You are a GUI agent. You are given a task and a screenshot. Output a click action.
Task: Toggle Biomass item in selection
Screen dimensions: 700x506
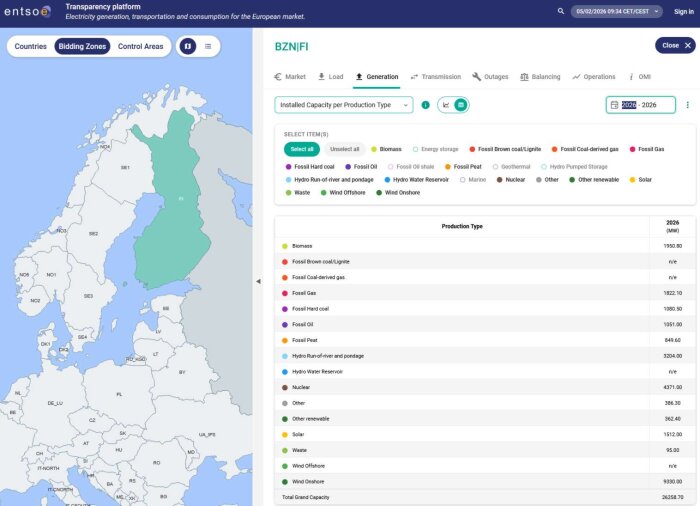[386, 149]
